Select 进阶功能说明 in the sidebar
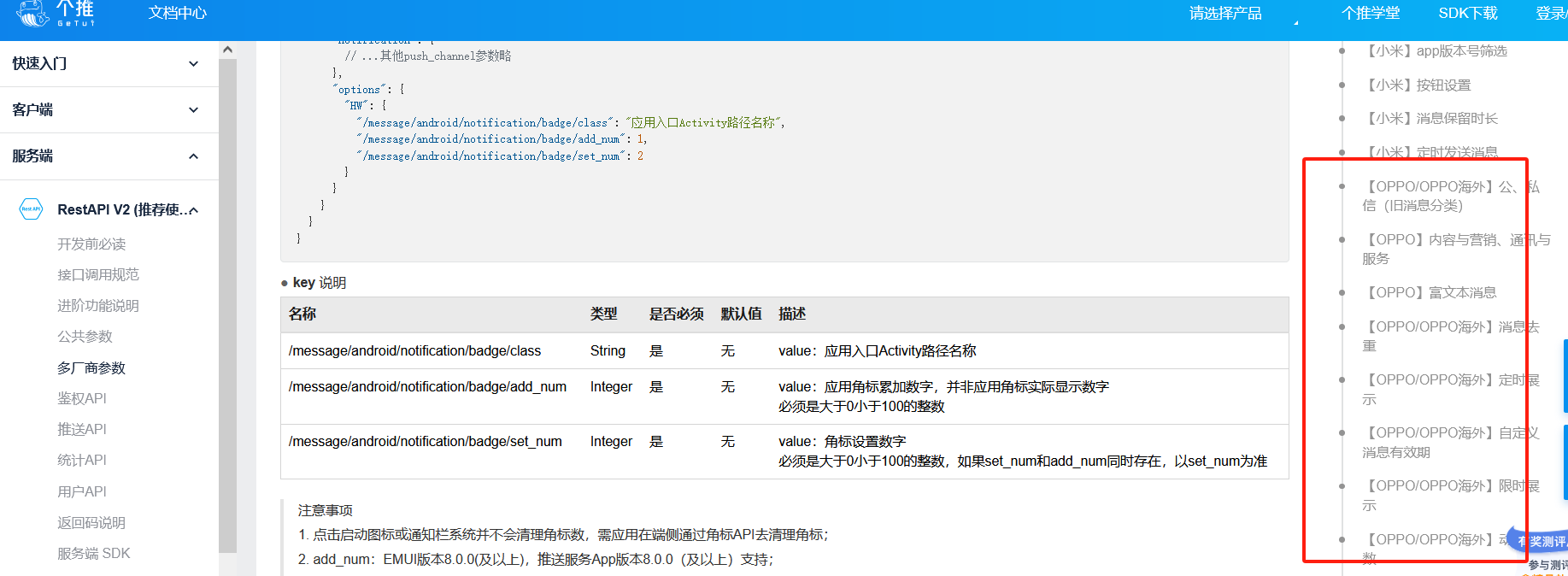The width and height of the screenshot is (1568, 576). pos(98,306)
